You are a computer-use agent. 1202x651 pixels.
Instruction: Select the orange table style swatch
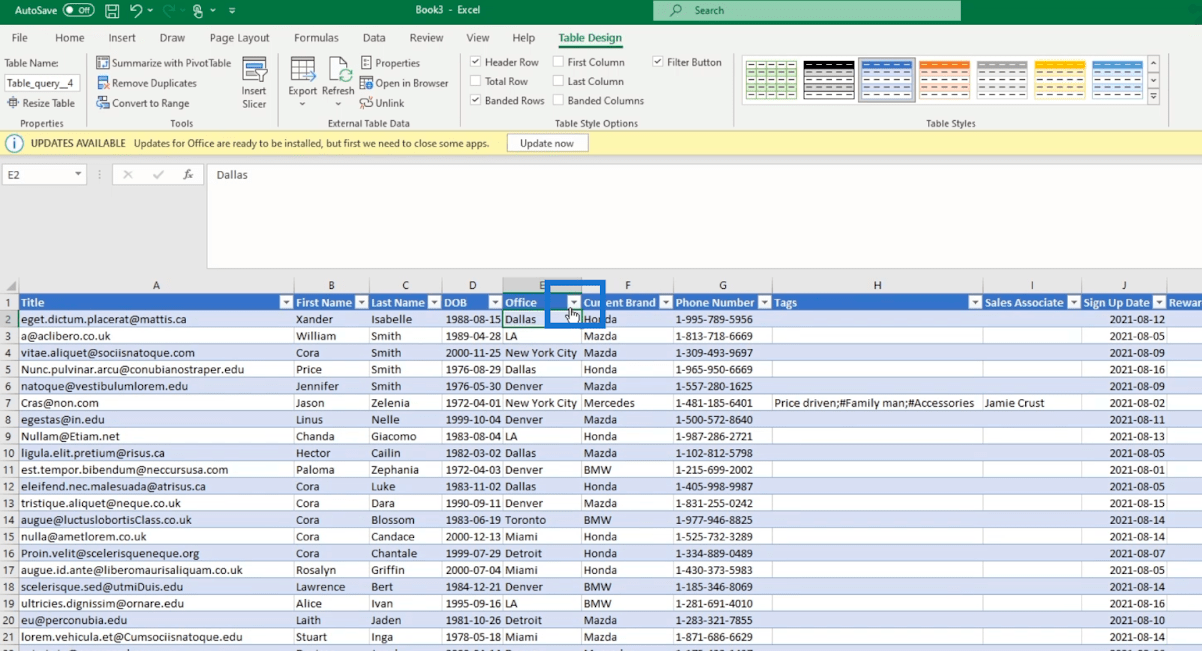click(944, 80)
